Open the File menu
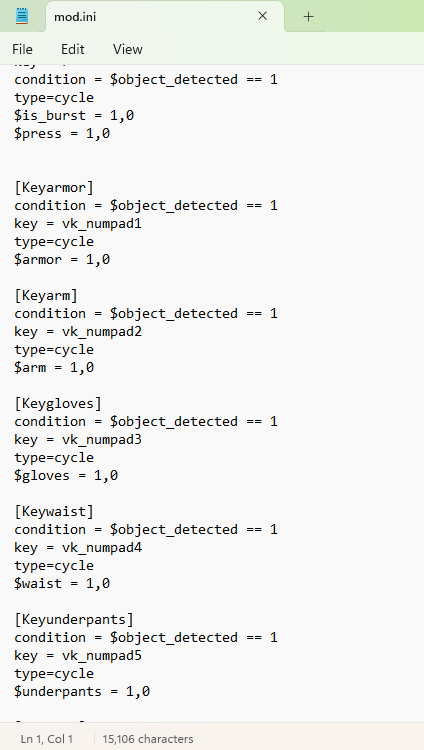The height and width of the screenshot is (750, 424). [x=22, y=49]
